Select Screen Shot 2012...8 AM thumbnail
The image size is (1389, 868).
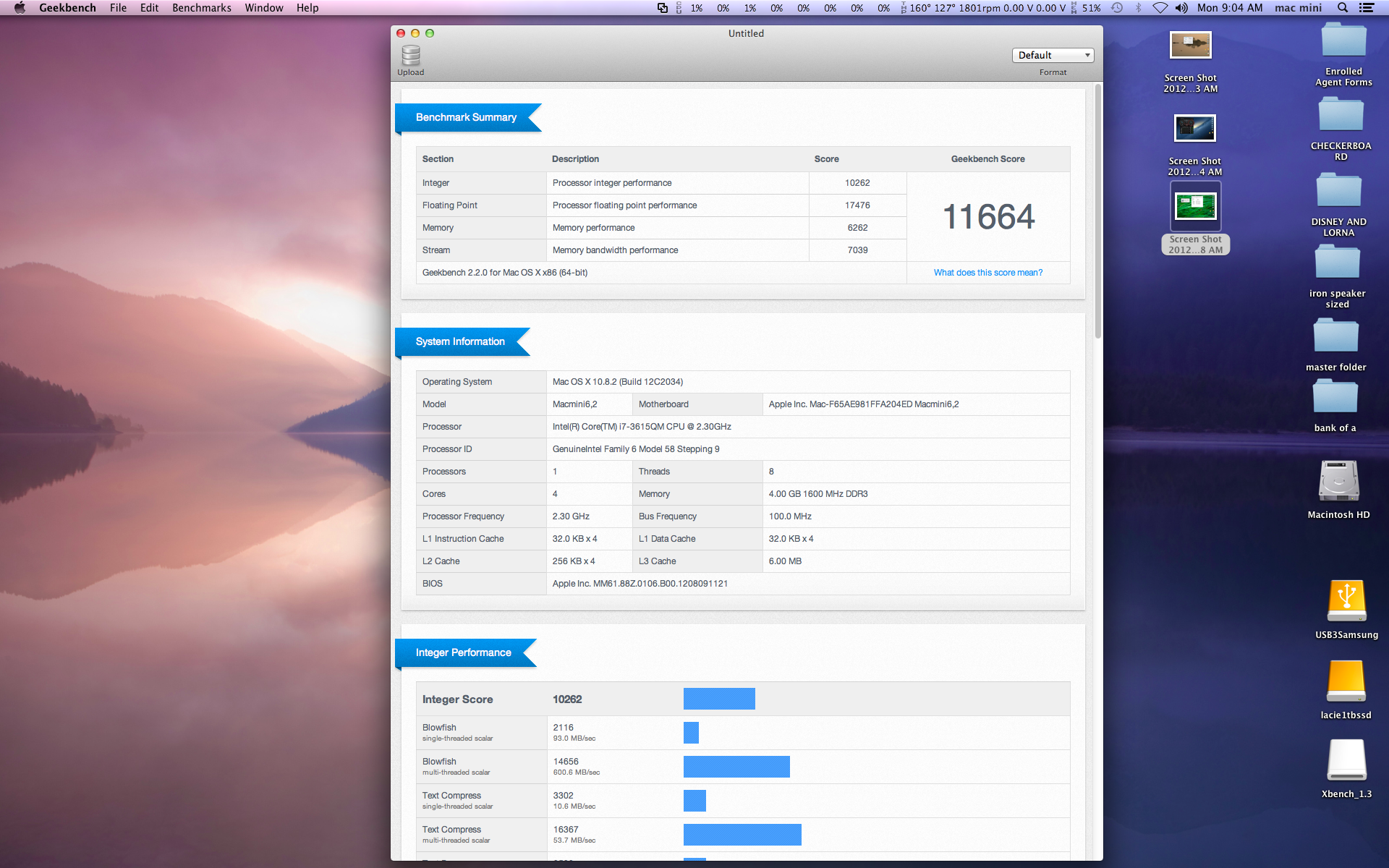pos(1195,207)
